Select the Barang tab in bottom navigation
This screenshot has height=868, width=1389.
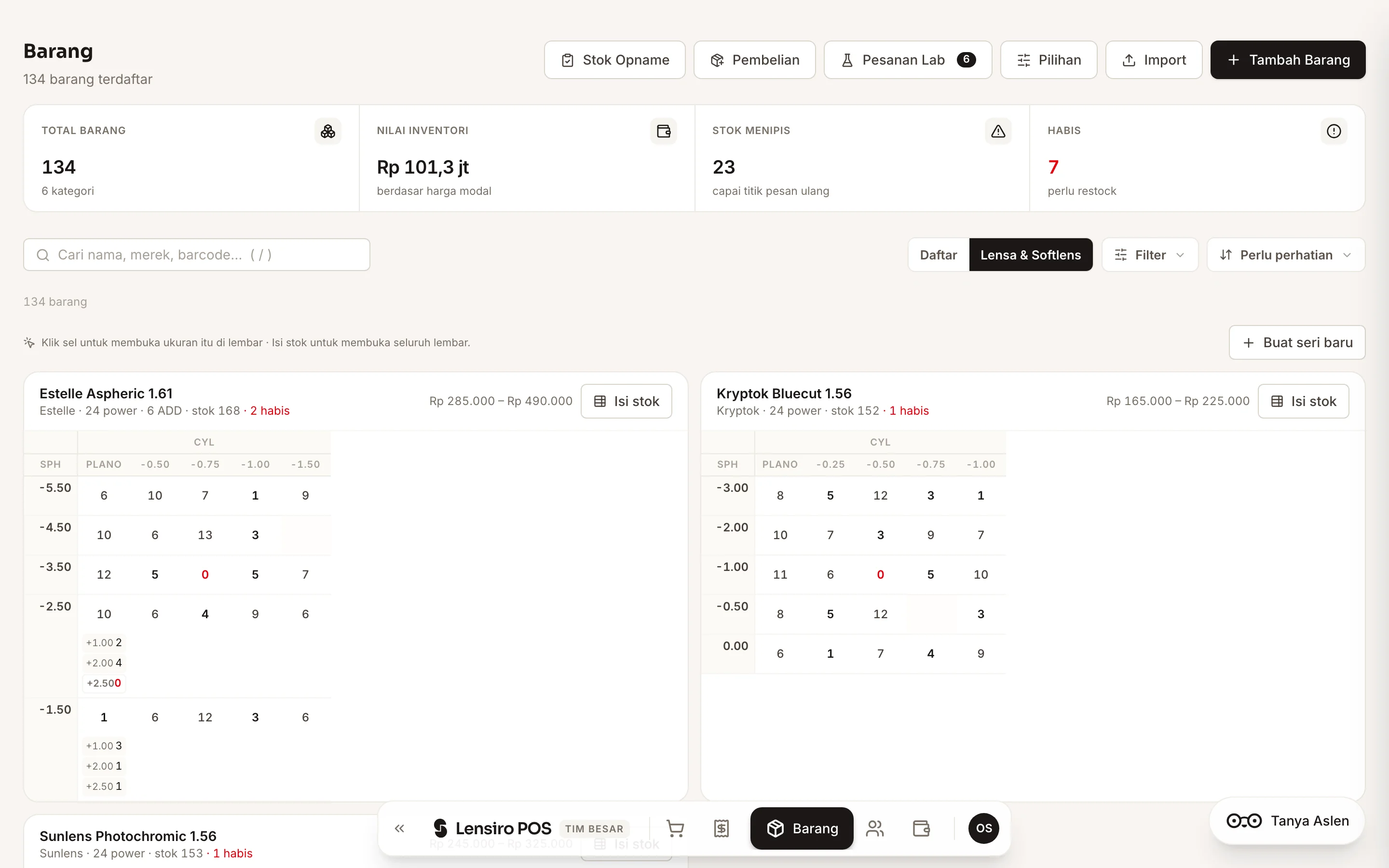click(x=802, y=828)
